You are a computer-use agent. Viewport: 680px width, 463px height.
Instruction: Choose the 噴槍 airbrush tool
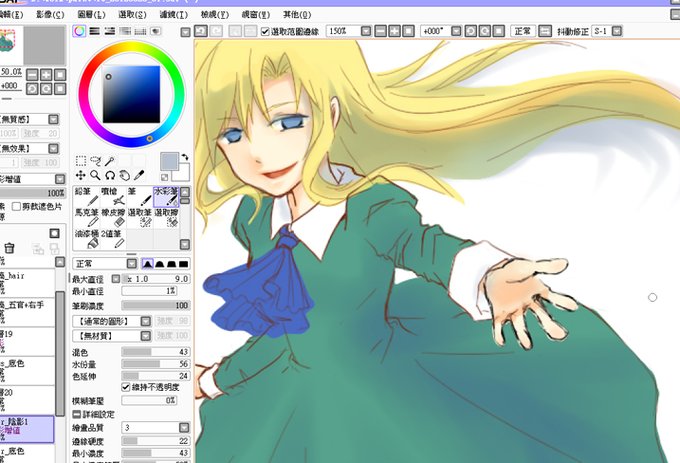(113, 197)
